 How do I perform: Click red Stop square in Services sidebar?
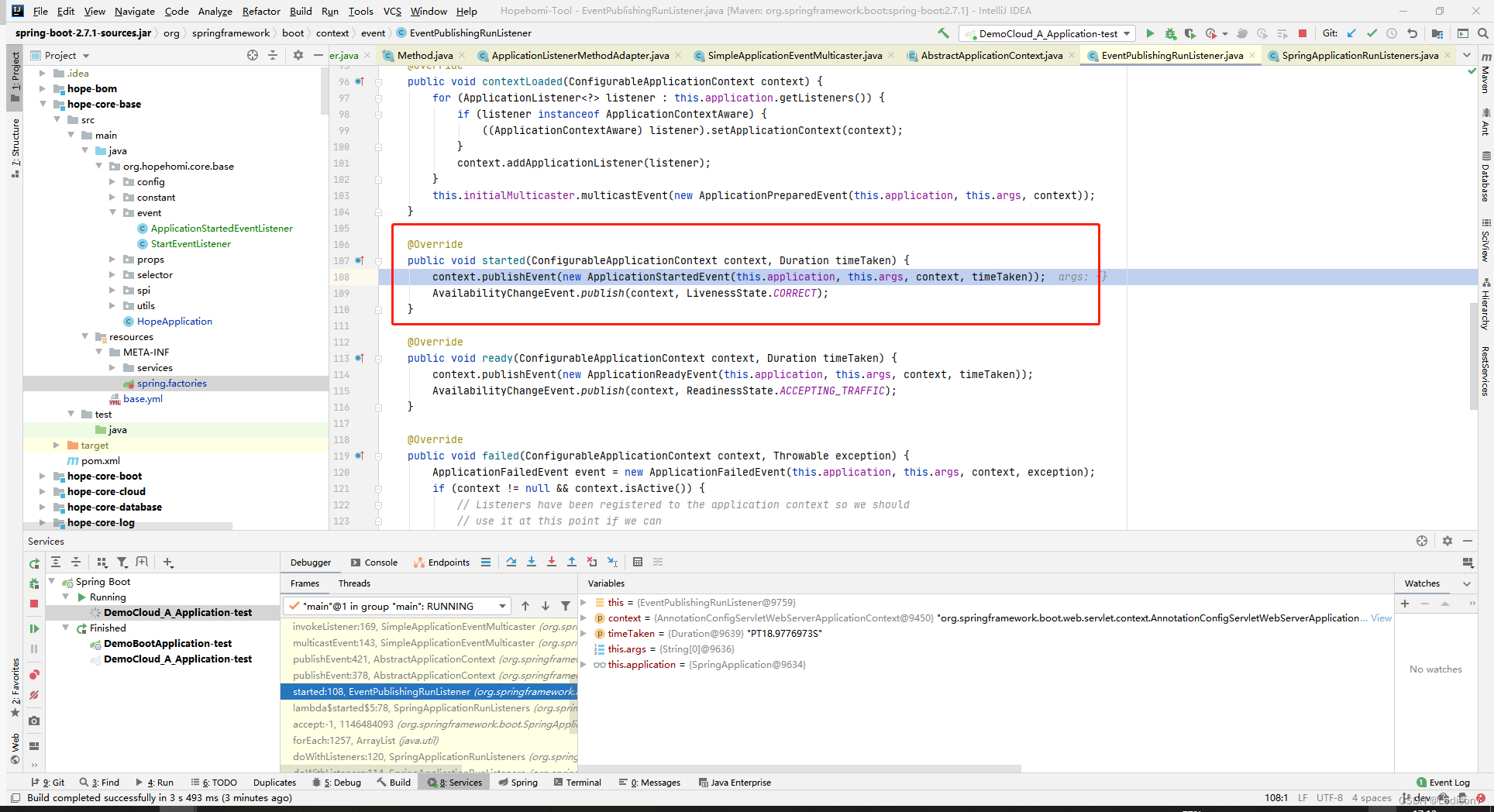tap(34, 603)
